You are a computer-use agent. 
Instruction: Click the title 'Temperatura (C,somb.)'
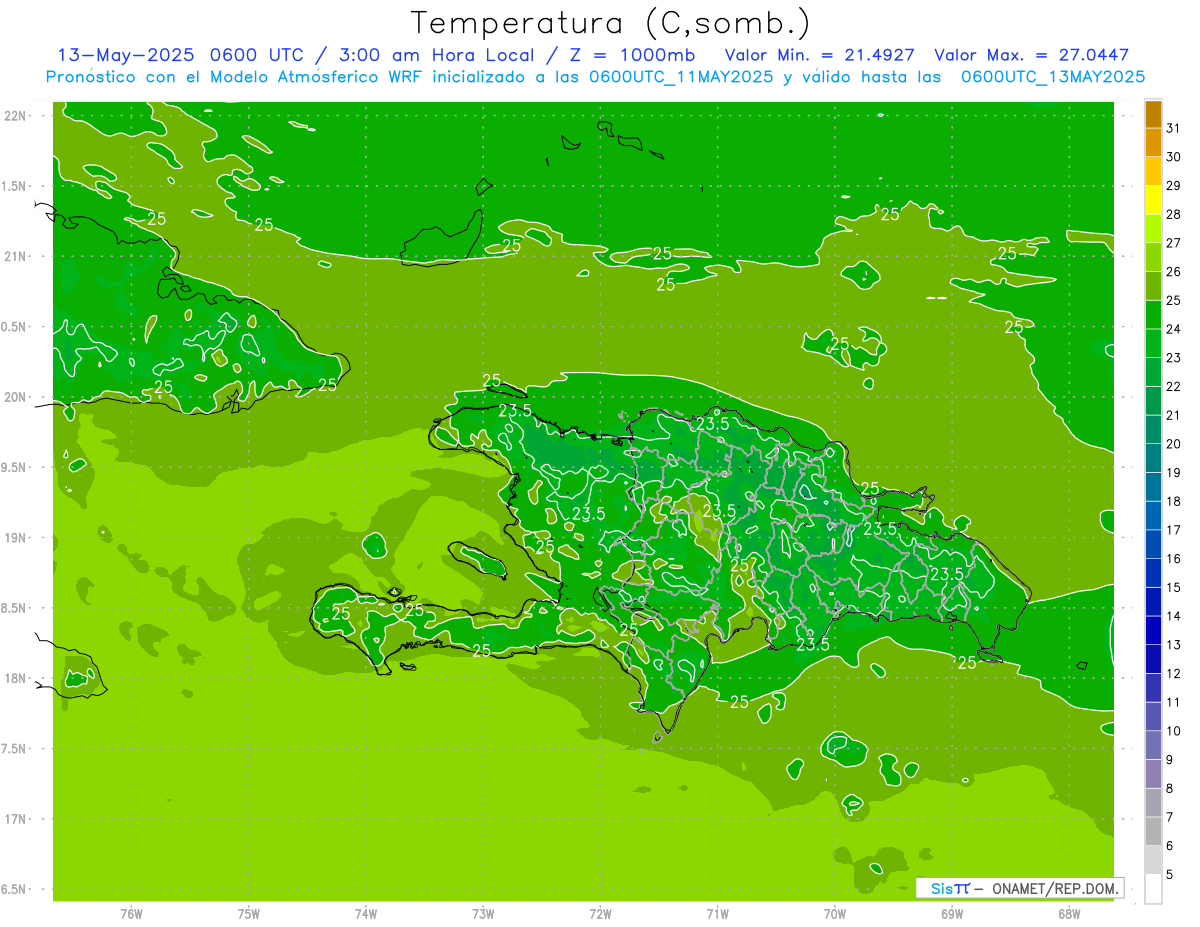611,23
